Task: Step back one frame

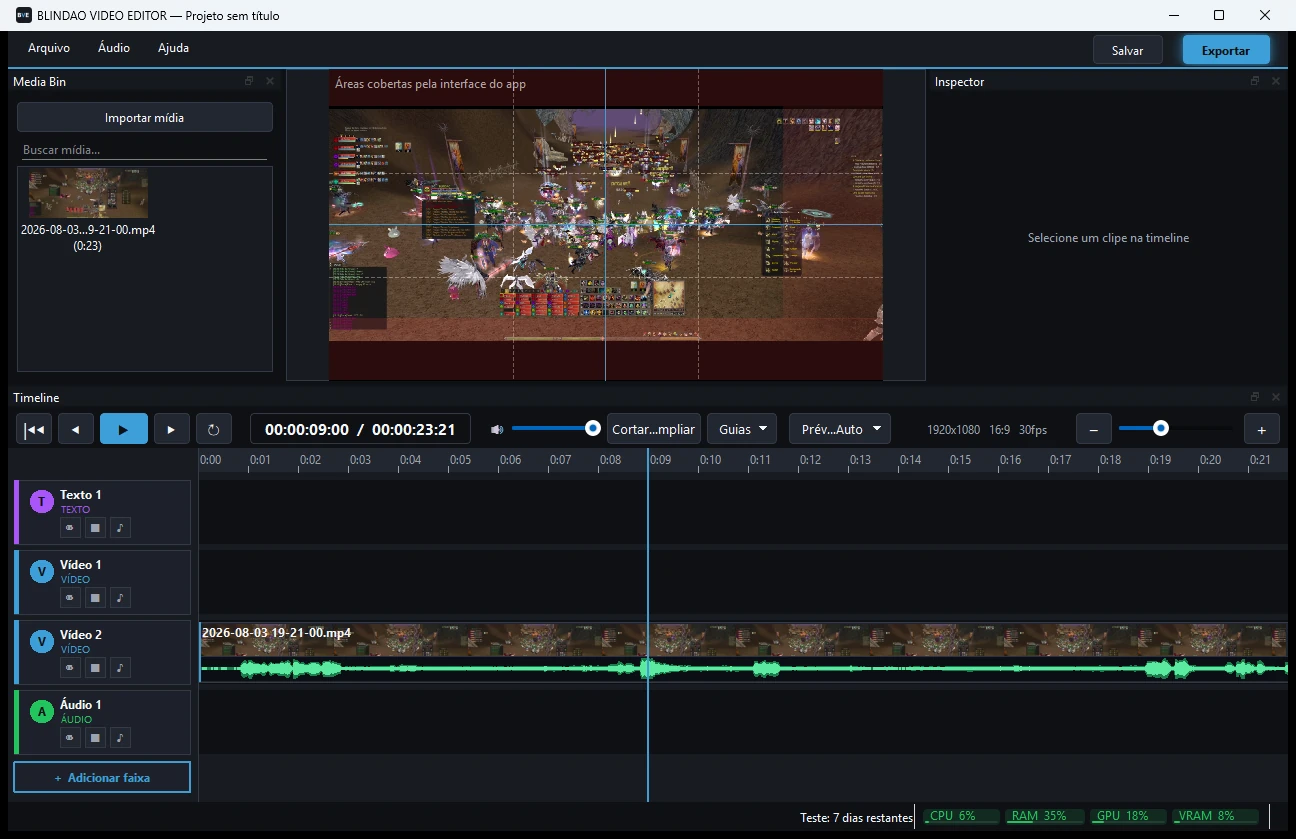Action: (x=76, y=429)
